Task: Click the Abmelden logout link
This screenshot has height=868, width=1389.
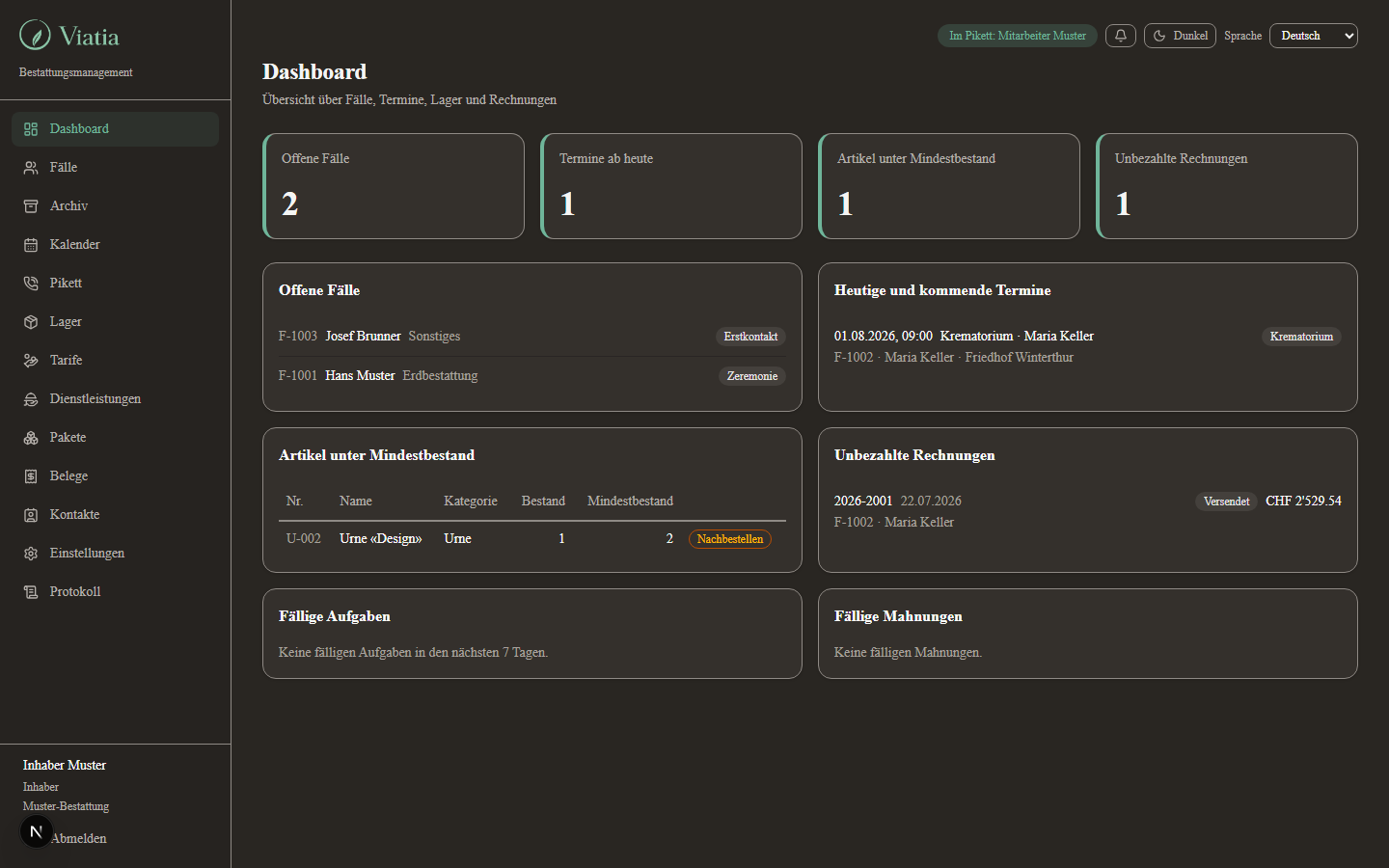Action: pos(79,839)
